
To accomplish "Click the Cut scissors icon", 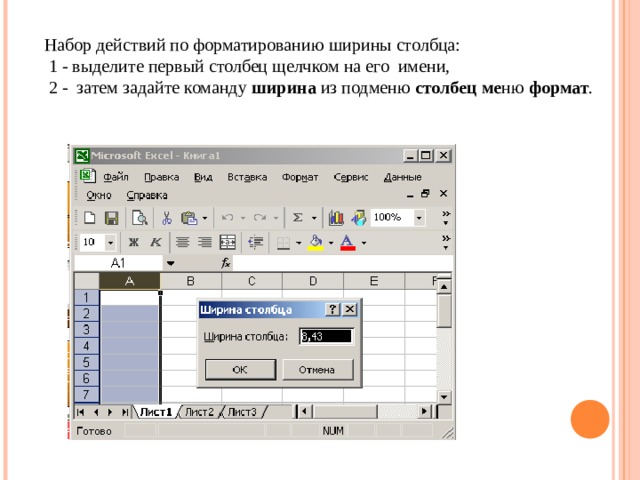I will coord(167,218).
